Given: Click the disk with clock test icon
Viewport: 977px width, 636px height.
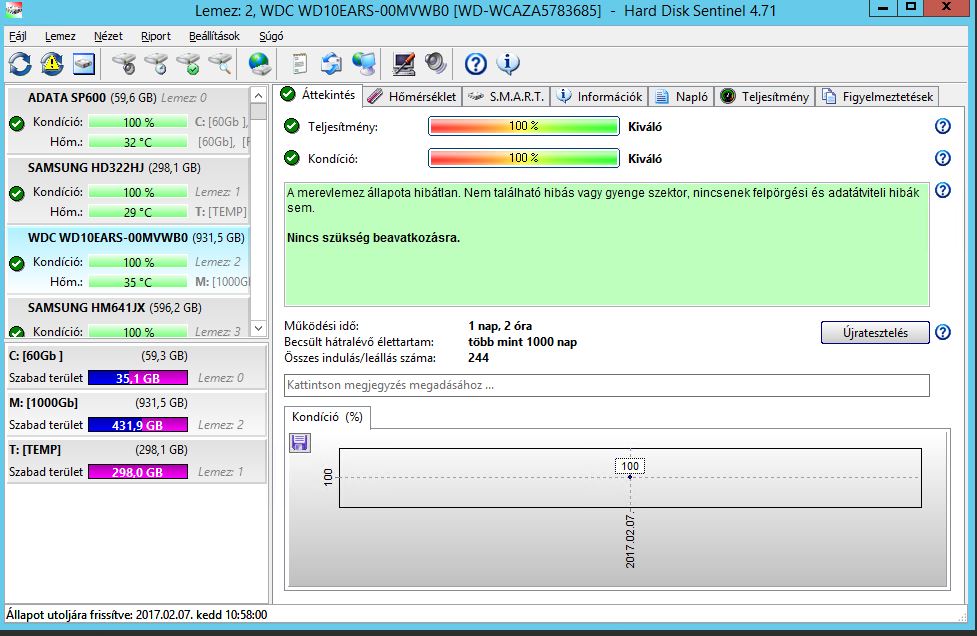Looking at the screenshot, I should click(x=156, y=64).
